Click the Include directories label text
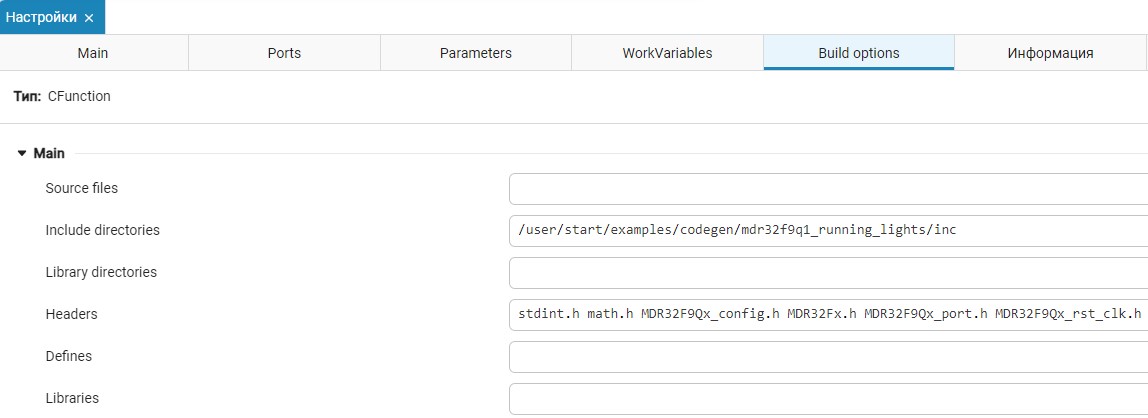This screenshot has width=1148, height=418. point(102,230)
